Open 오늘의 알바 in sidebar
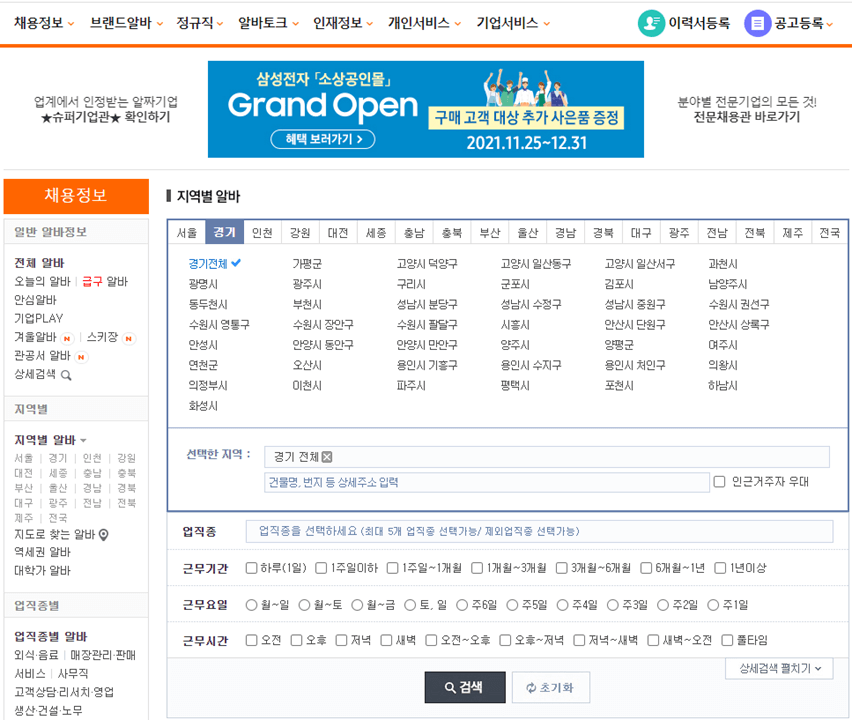852x720 pixels. pos(42,281)
